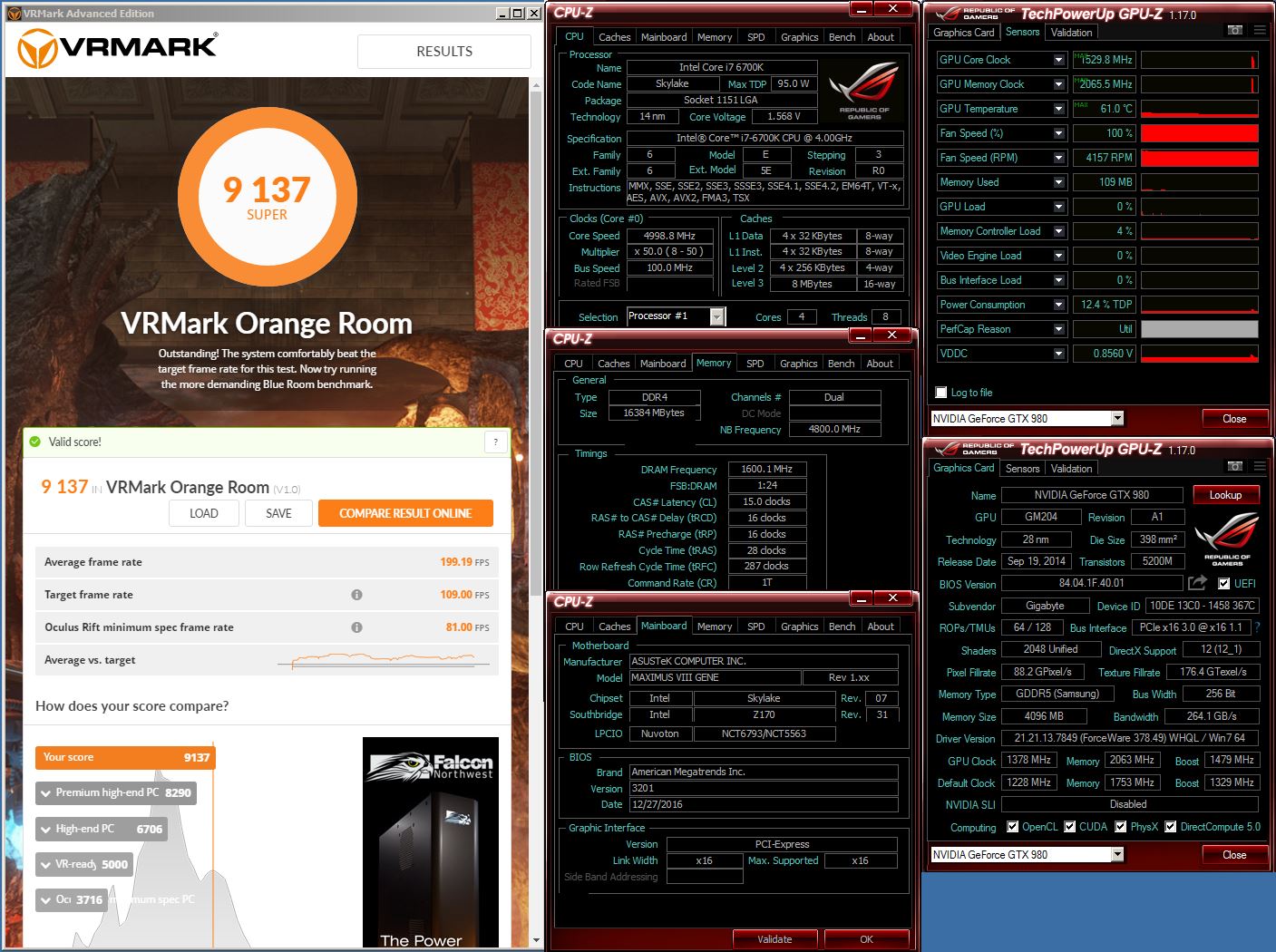Screen dimensions: 1276x952
Task: Toggle the UEFI checkbox
Action: [x=1224, y=584]
